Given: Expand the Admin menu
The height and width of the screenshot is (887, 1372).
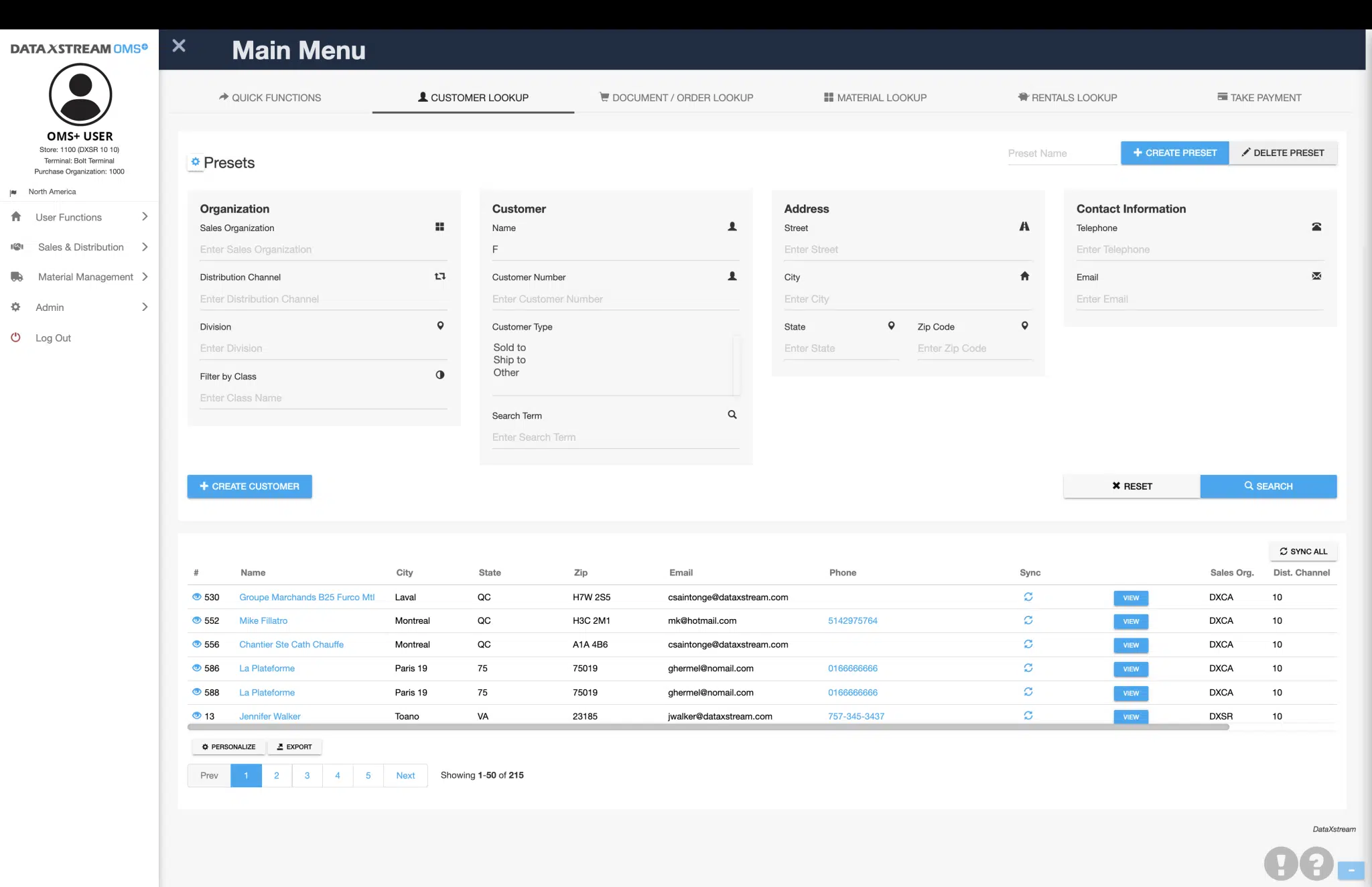Looking at the screenshot, I should 79,307.
